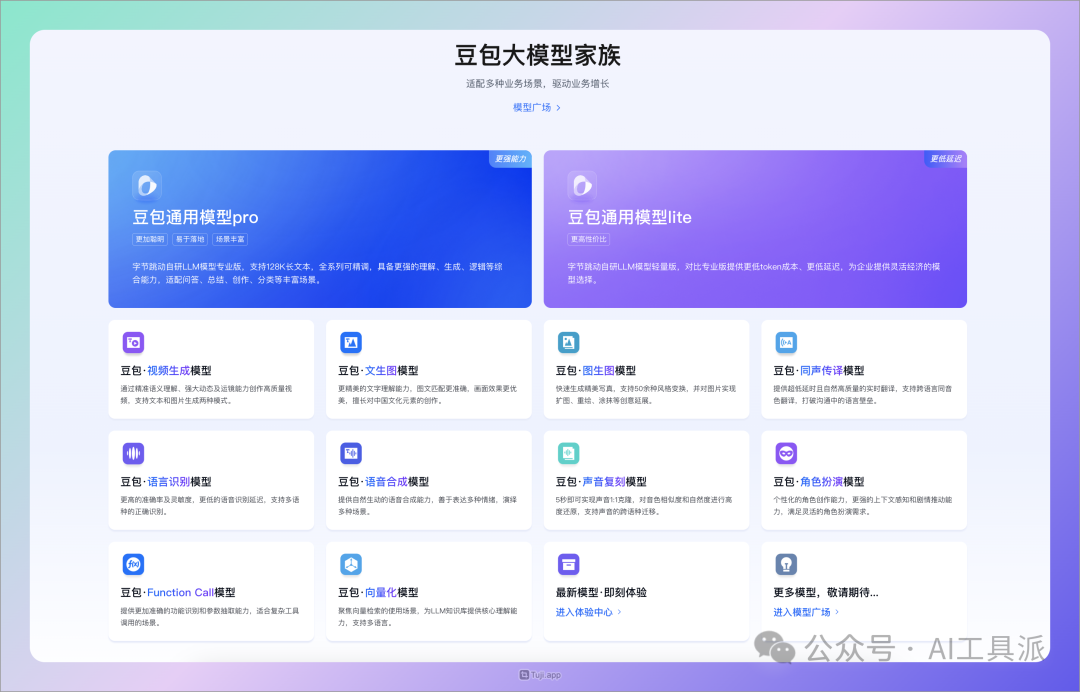
Task: Click the 语音合成 description text
Action: point(427,505)
